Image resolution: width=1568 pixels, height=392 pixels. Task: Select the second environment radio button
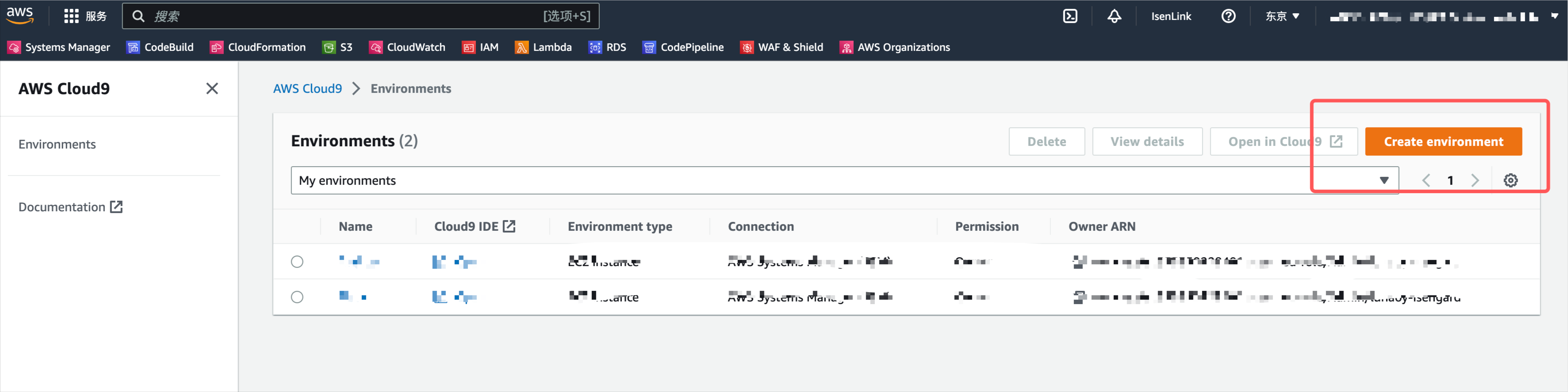(x=297, y=297)
